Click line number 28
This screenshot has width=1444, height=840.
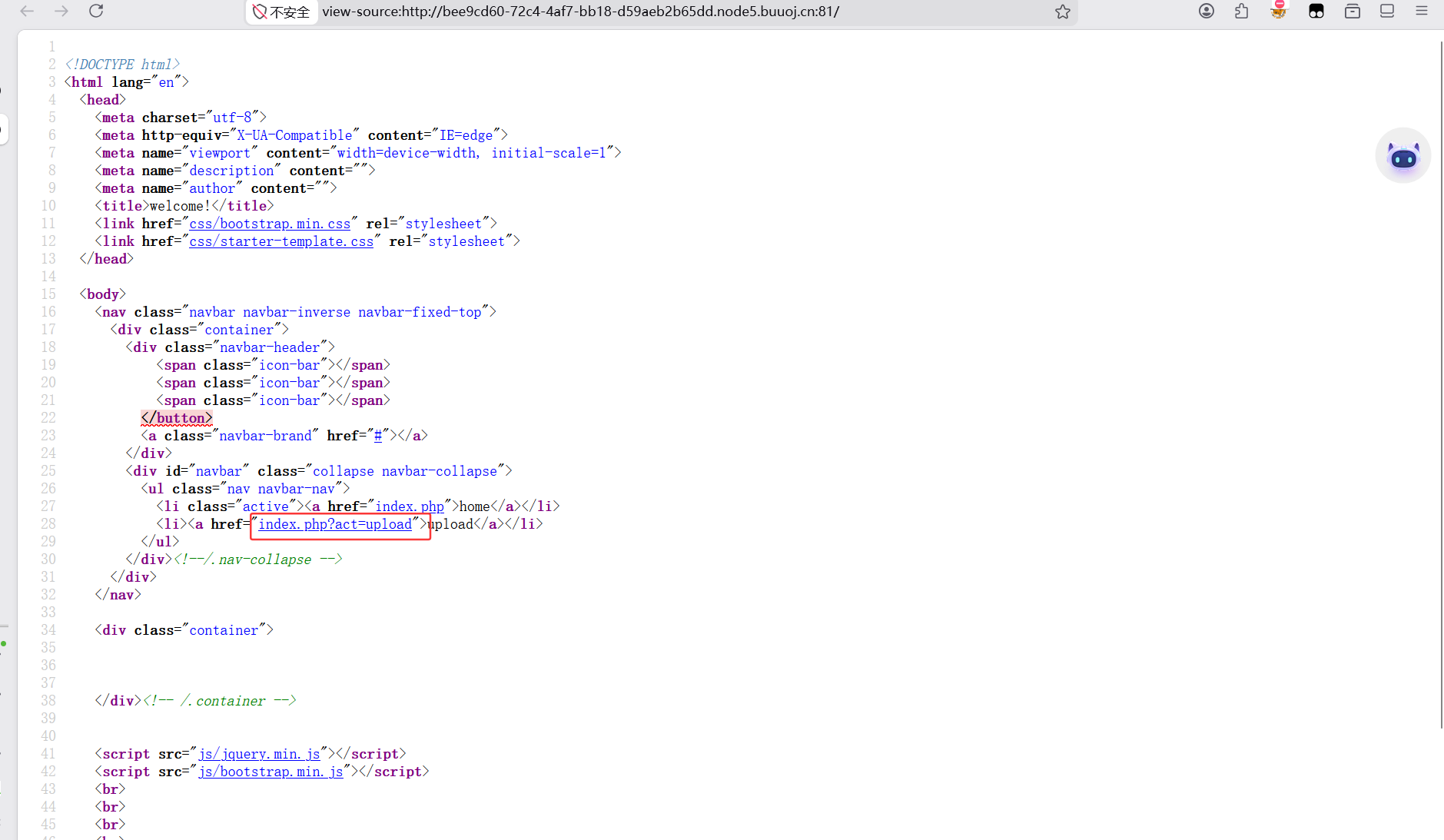click(x=48, y=524)
